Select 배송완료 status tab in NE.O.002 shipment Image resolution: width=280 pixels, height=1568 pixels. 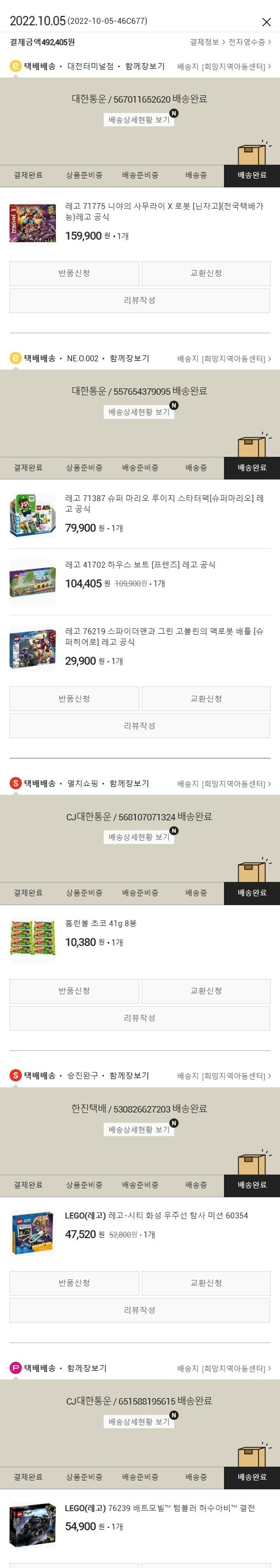click(252, 467)
